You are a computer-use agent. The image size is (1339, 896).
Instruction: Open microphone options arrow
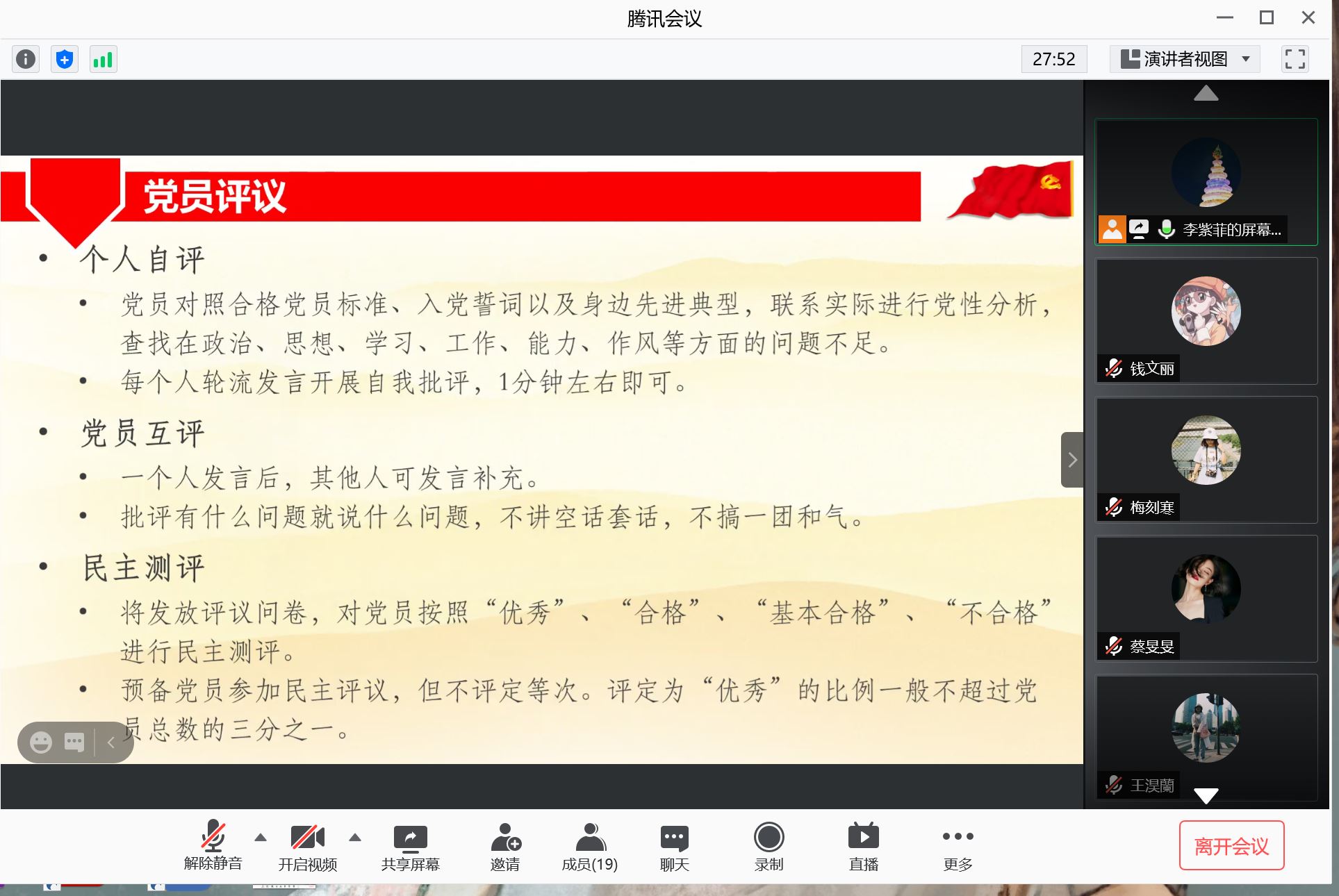point(260,838)
